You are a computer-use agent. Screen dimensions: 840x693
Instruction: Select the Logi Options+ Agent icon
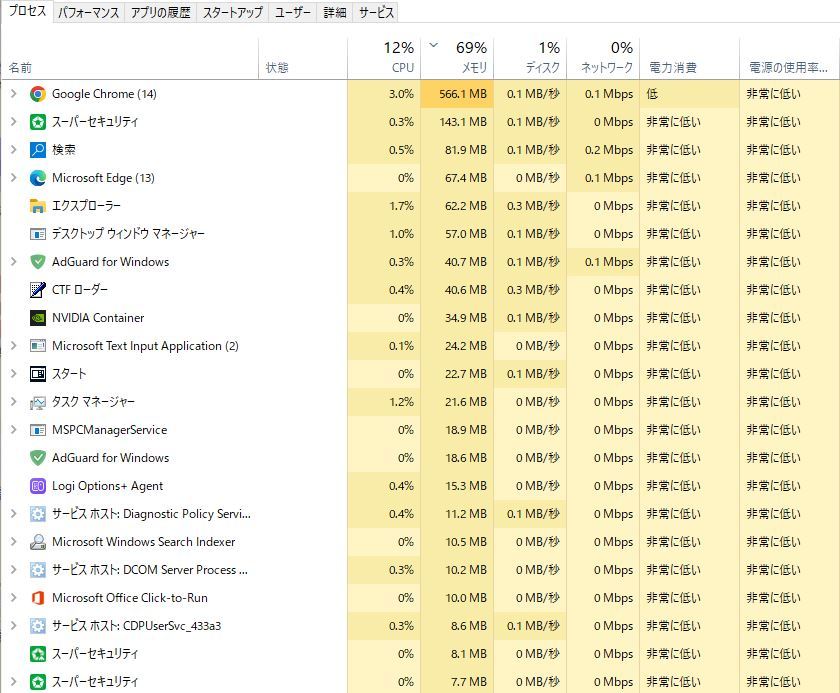point(38,486)
